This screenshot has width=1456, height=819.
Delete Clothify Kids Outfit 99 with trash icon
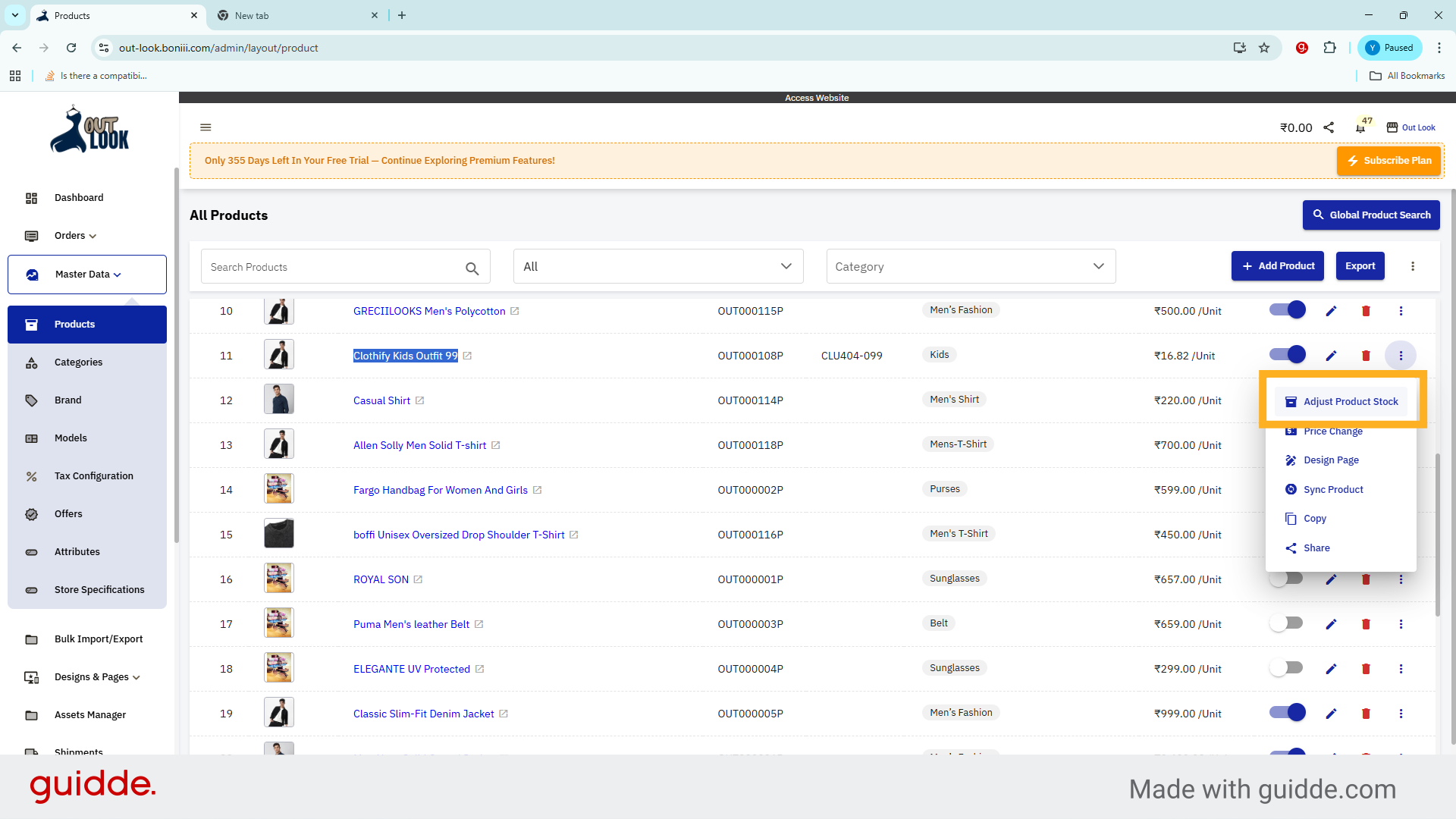[x=1366, y=356]
